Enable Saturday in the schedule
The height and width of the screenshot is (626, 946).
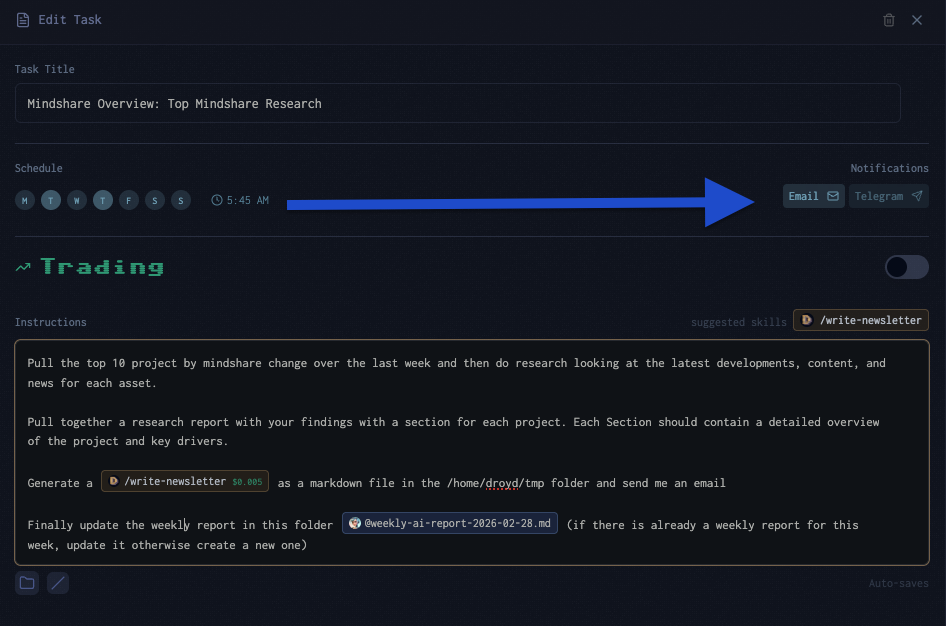click(x=155, y=200)
